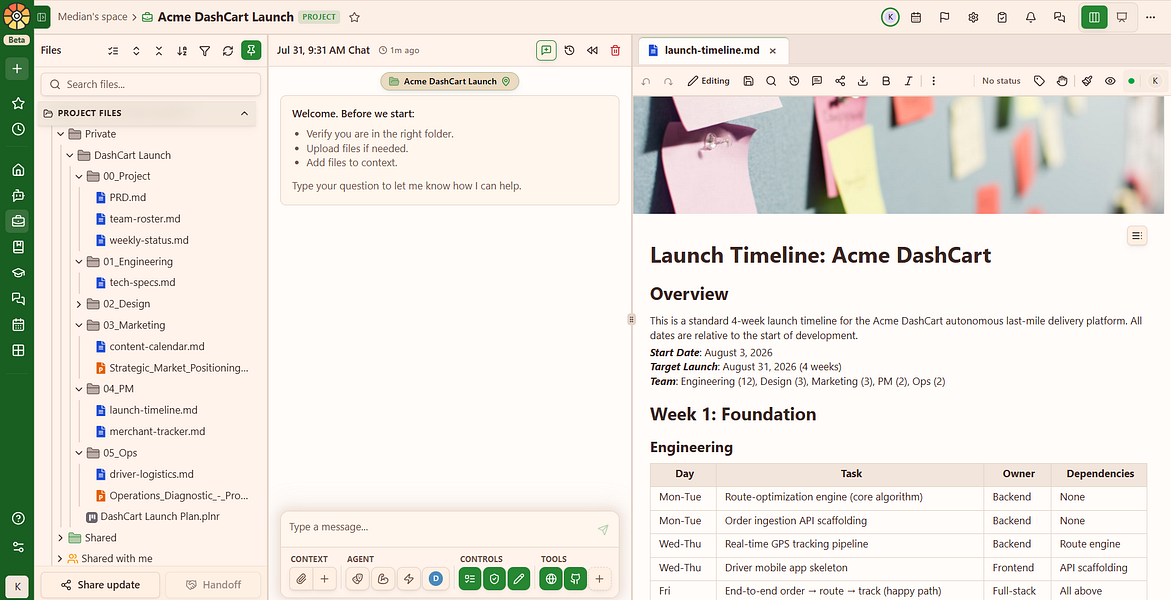Image resolution: width=1171 pixels, height=600 pixels.
Task: Open chat history clock icon
Action: 569,50
